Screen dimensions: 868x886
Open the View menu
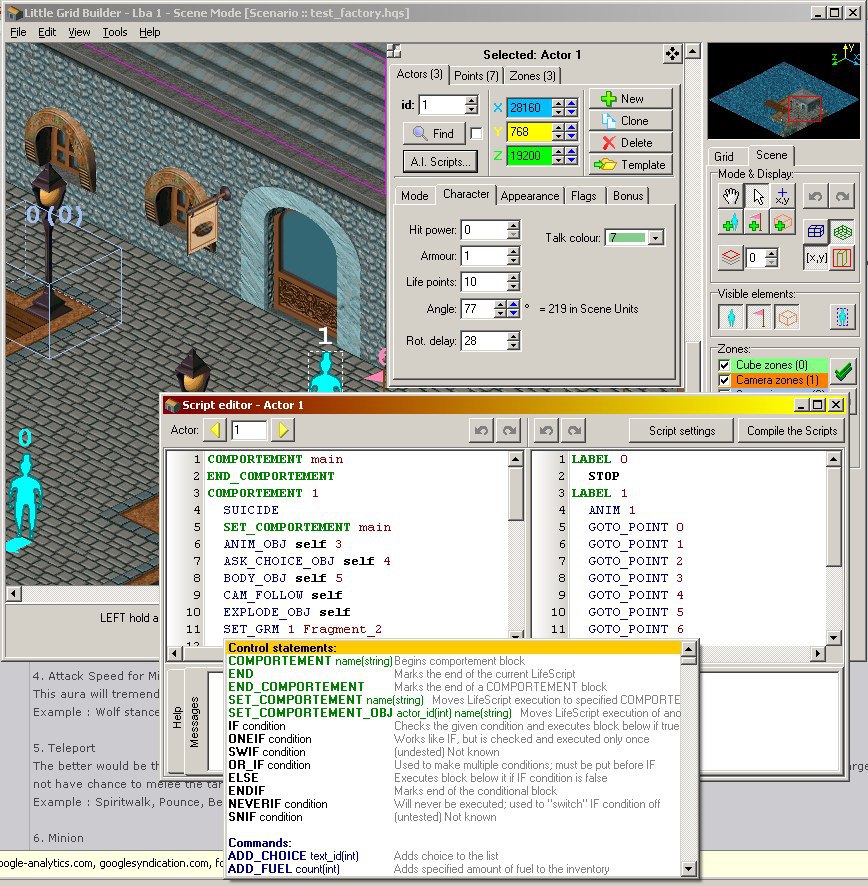[79, 32]
